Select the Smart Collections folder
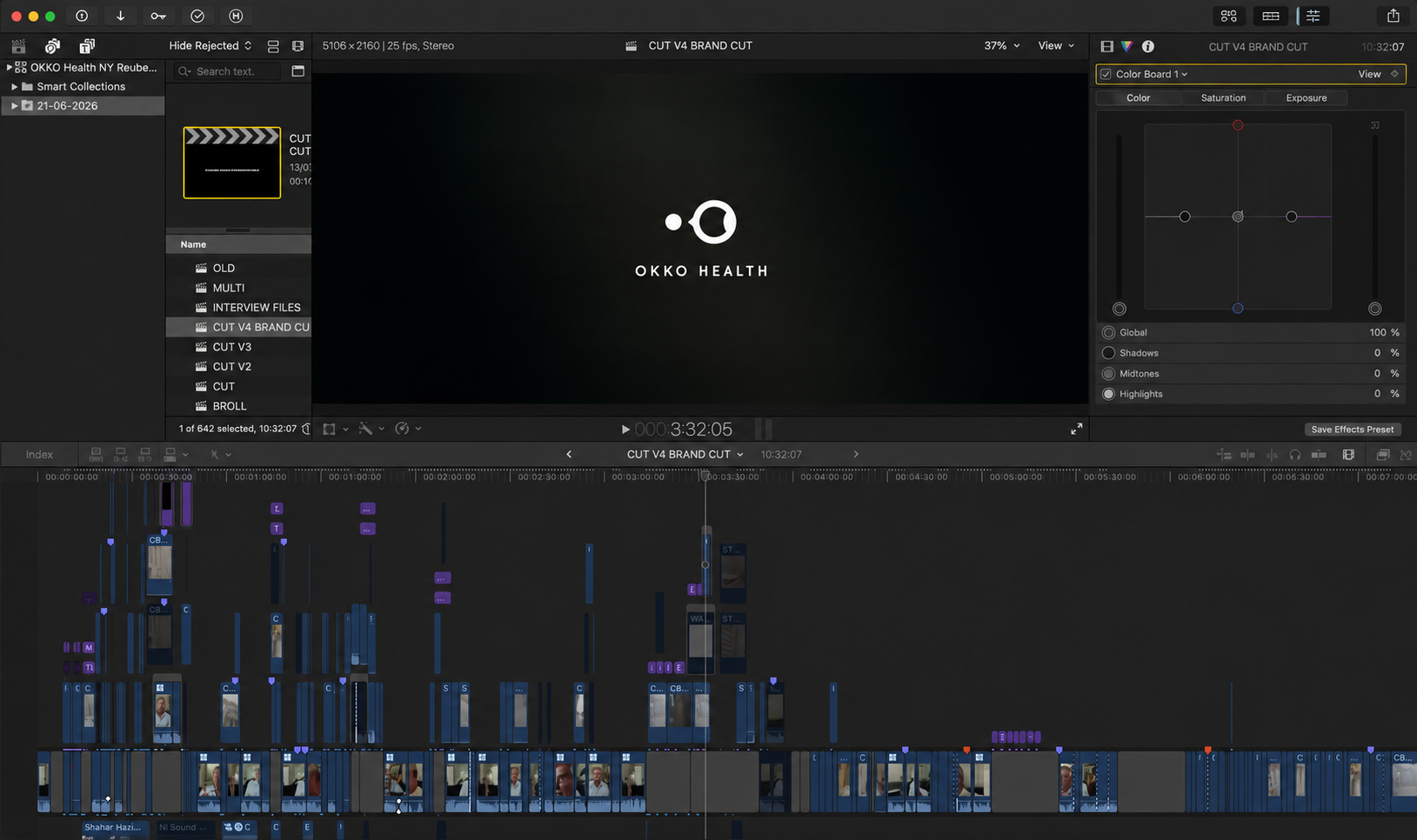The height and width of the screenshot is (840, 1417). click(81, 86)
